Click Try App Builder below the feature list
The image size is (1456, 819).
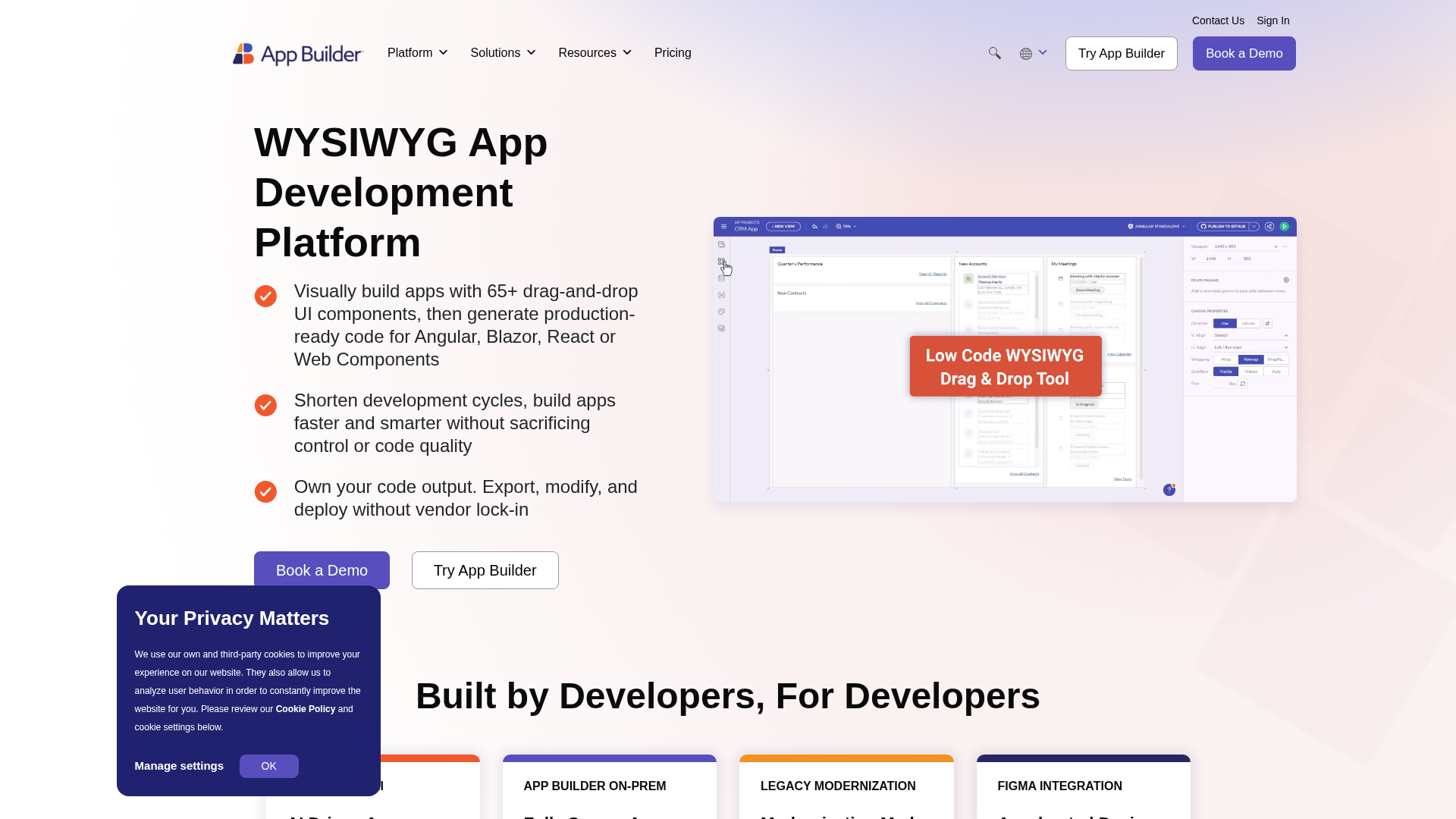[x=485, y=570]
